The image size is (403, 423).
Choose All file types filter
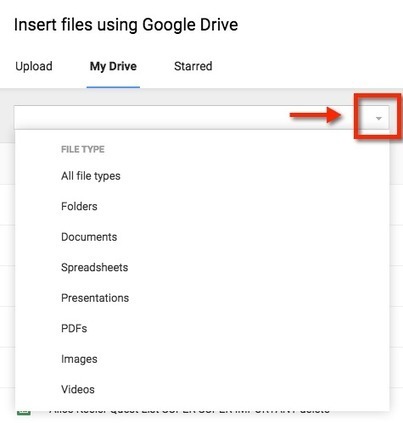point(91,176)
